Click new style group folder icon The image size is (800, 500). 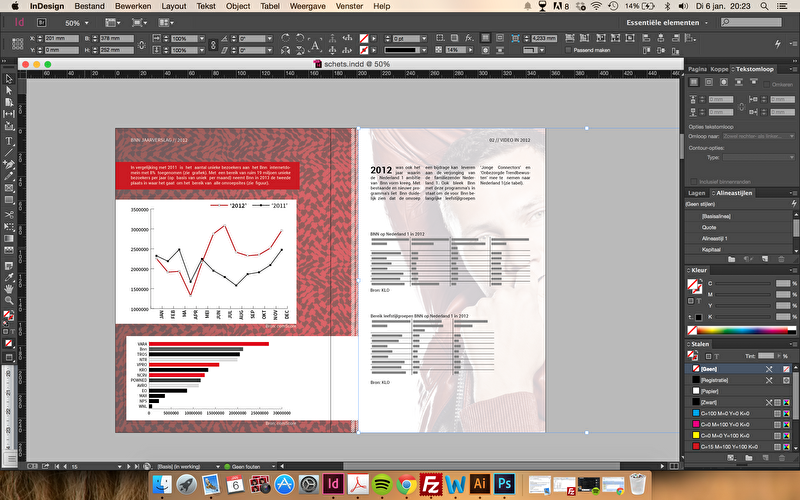(732, 259)
